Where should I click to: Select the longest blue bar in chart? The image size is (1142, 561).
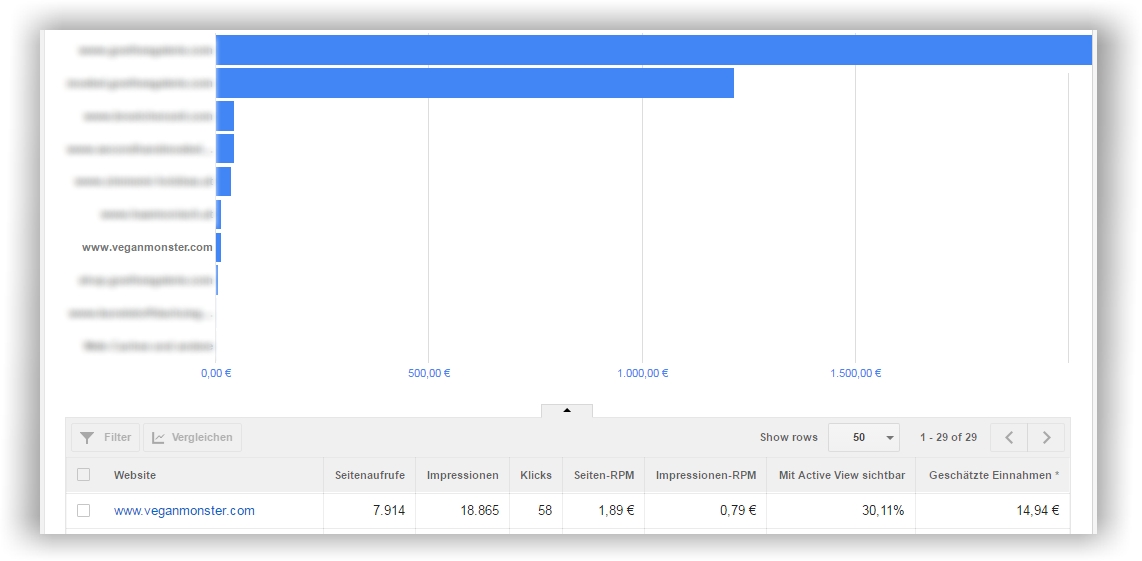[x=653, y=50]
